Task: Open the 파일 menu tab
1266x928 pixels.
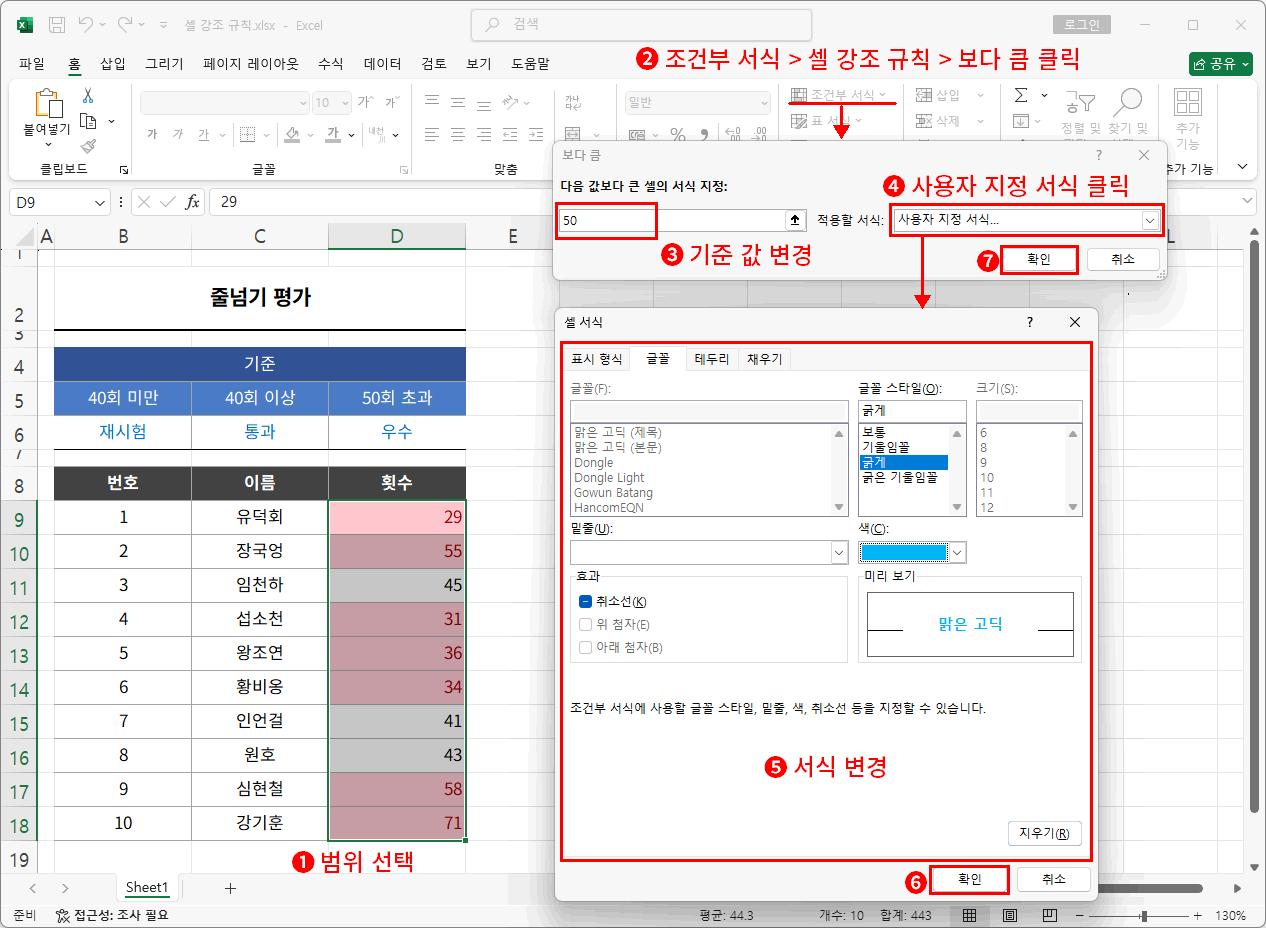Action: 32,64
